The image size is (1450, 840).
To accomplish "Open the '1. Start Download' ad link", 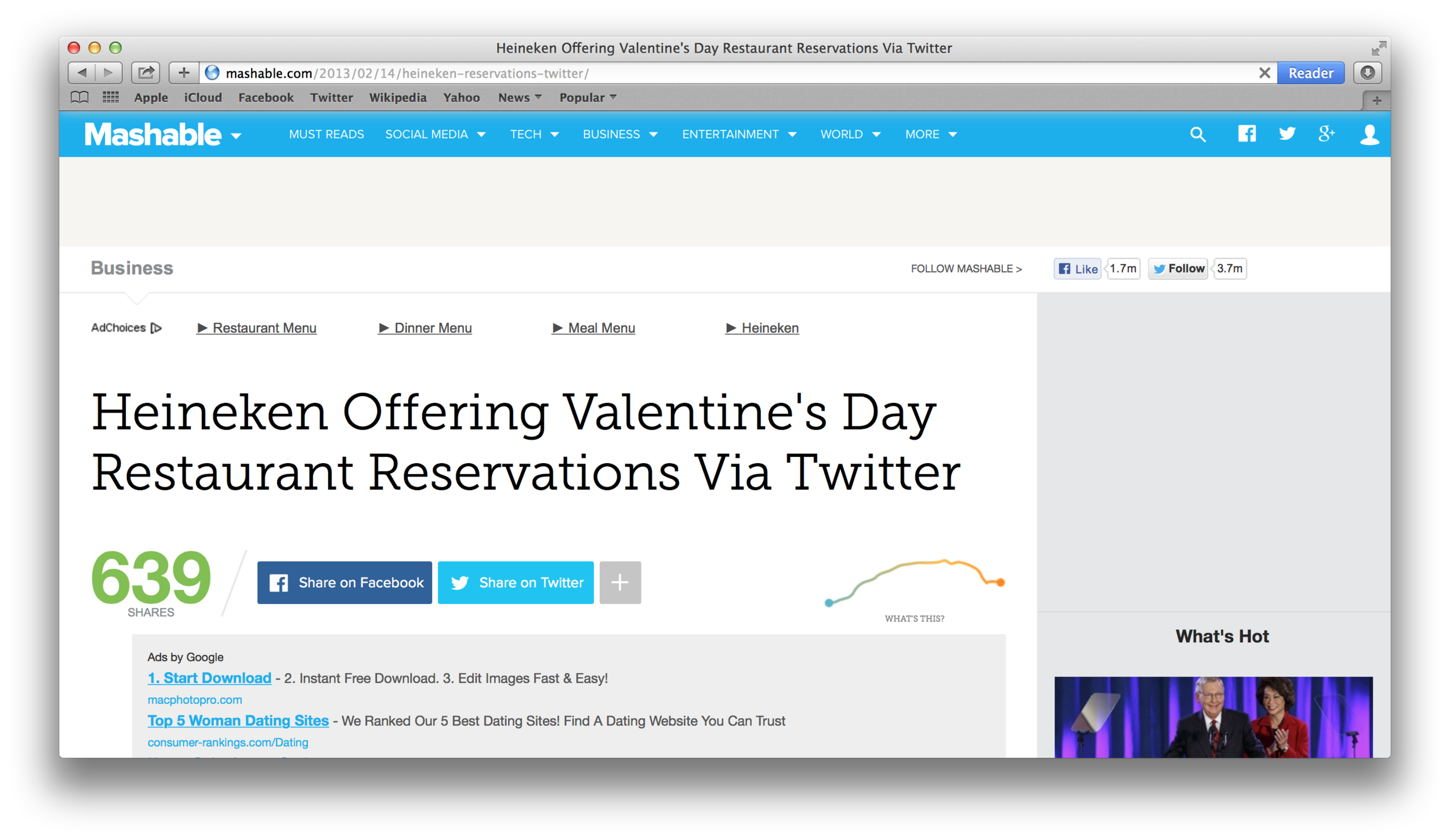I will tap(209, 678).
